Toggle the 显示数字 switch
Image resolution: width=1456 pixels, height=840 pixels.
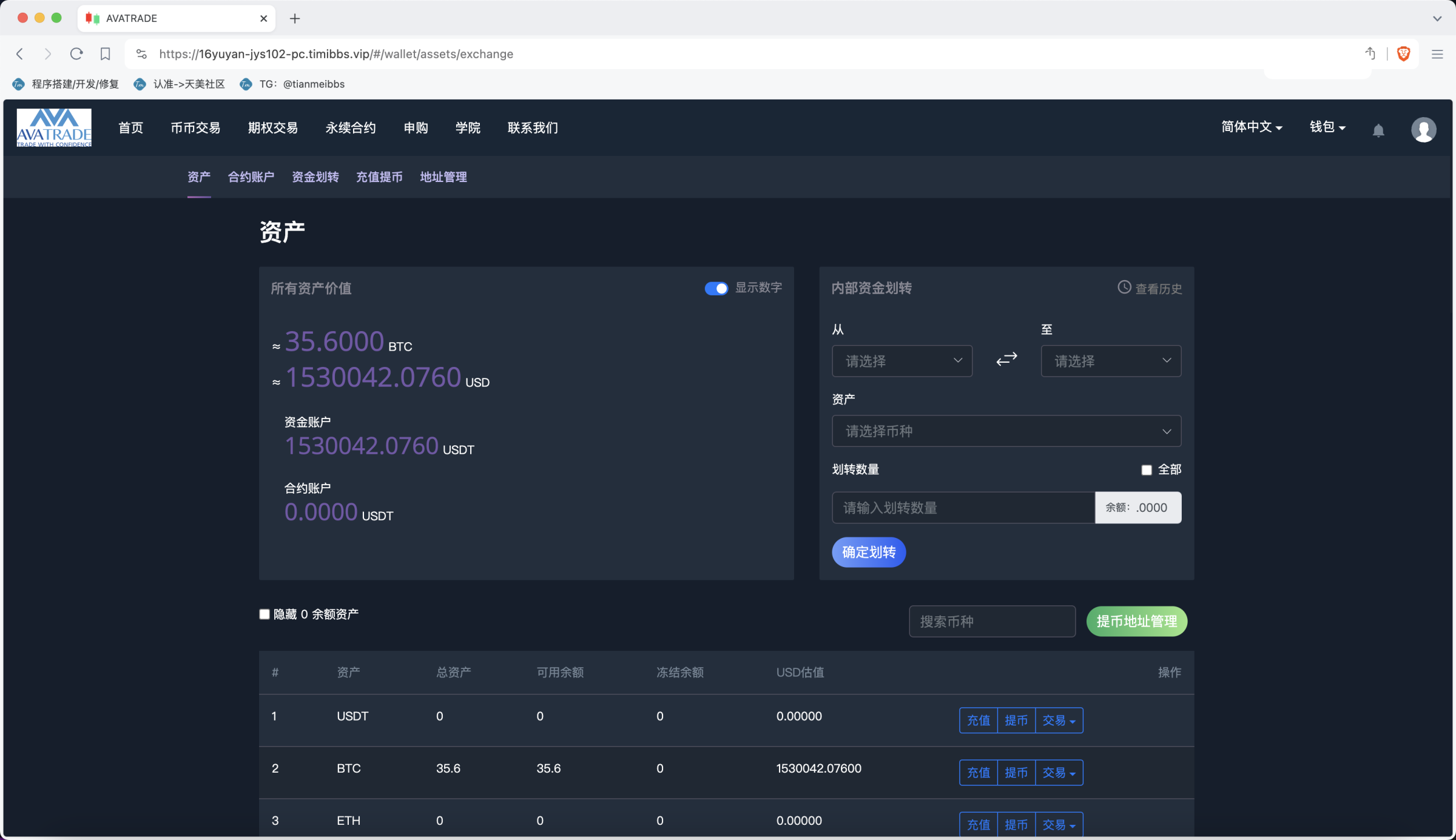(716, 289)
